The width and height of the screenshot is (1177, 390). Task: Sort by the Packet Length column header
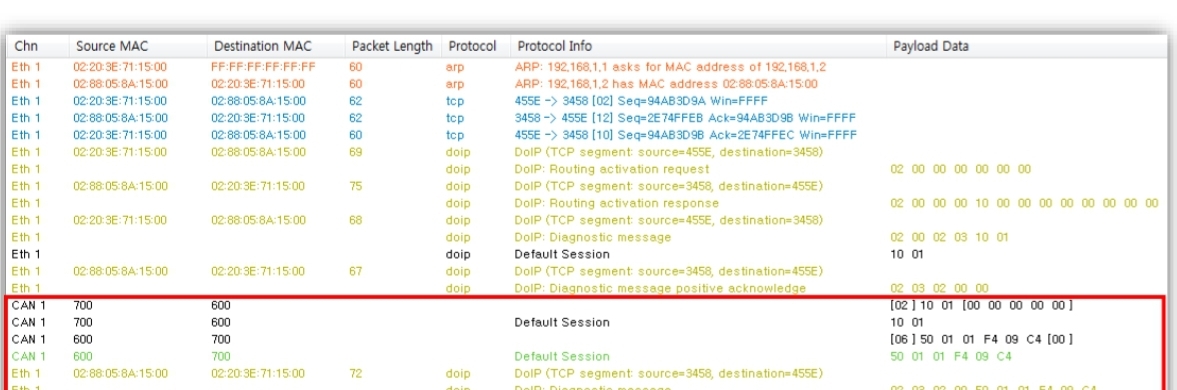[x=393, y=46]
